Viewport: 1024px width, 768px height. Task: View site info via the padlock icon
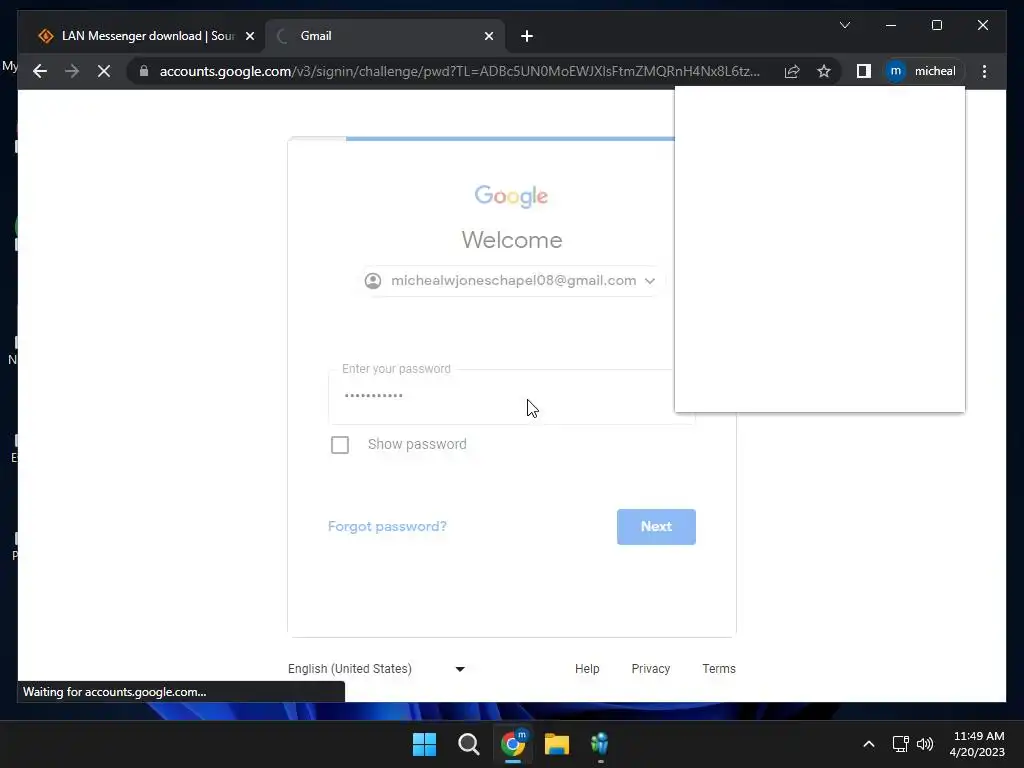tap(144, 71)
